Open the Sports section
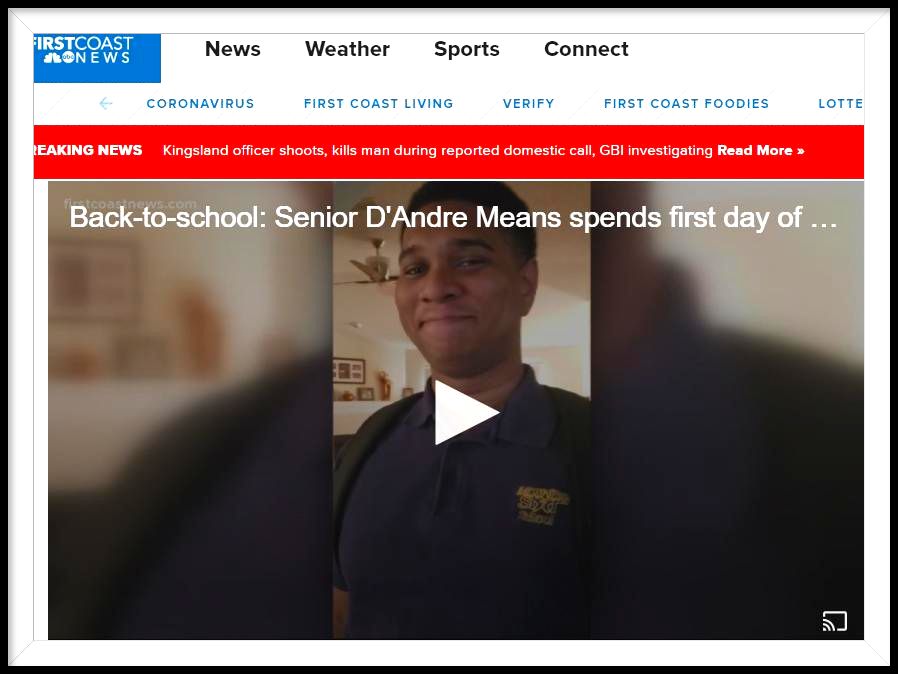Screen dimensions: 898x674 [x=467, y=50]
